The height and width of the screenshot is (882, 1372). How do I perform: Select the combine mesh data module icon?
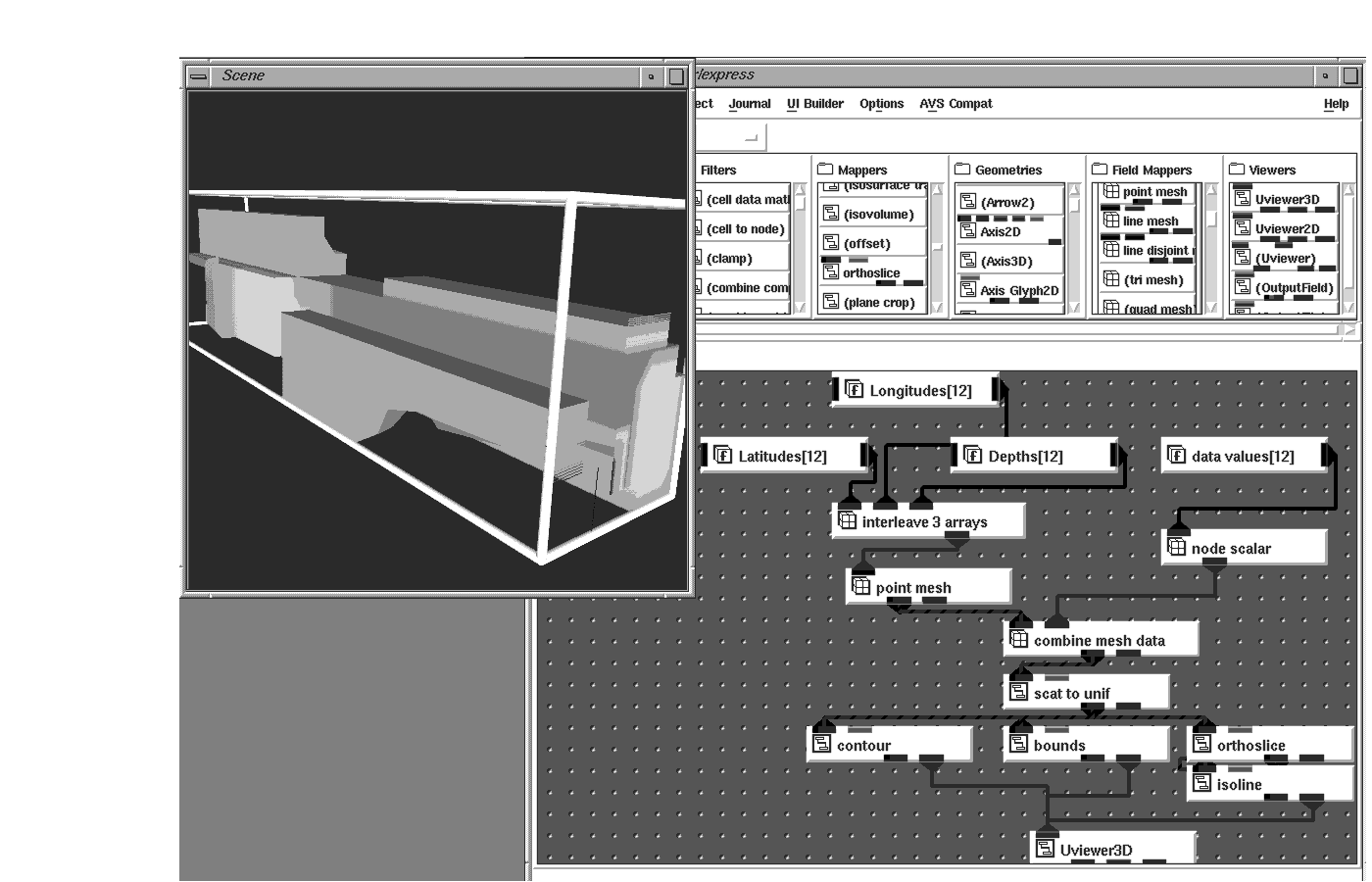point(1018,640)
